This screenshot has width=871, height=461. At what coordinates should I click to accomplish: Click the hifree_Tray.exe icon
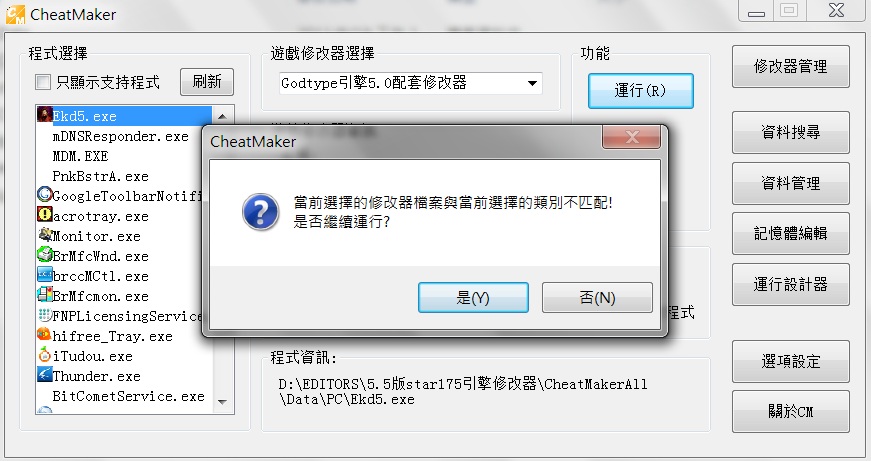(x=44, y=335)
